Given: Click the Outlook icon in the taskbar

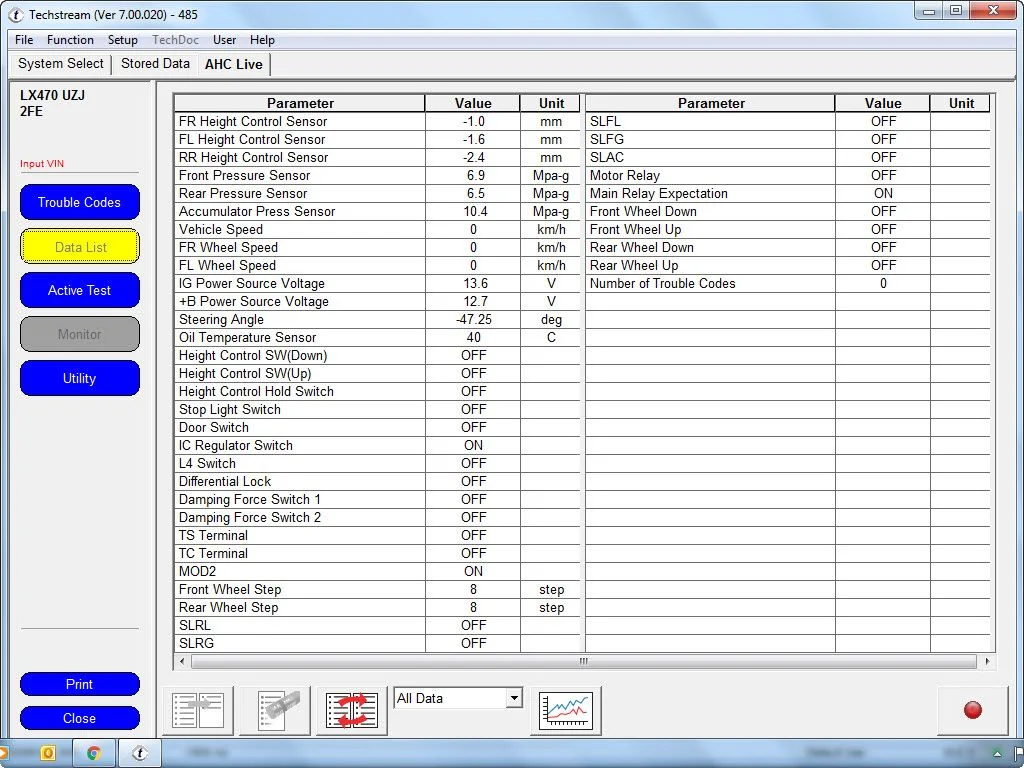Looking at the screenshot, I should point(47,753).
